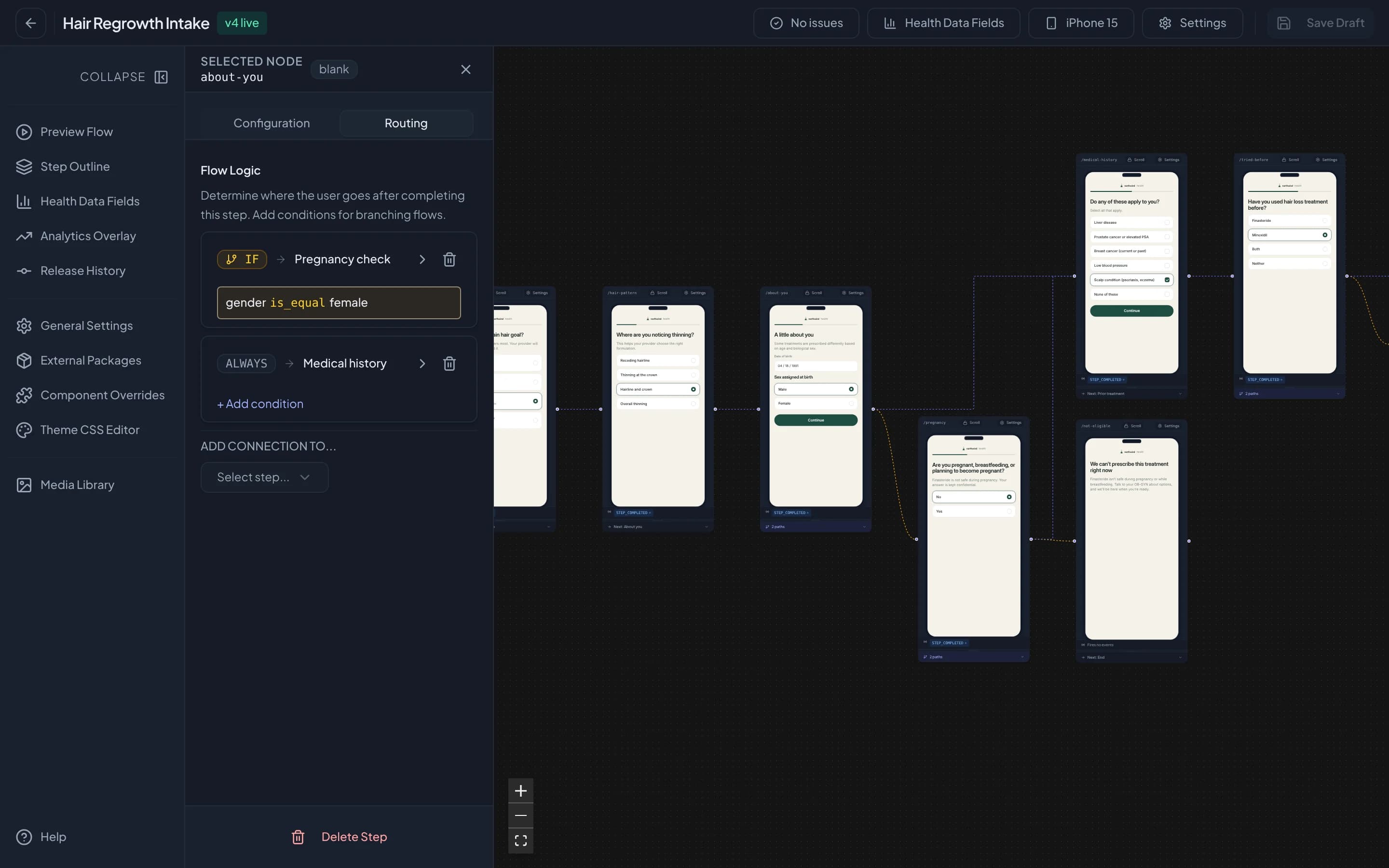
Task: Click the Help item
Action: pos(41,837)
